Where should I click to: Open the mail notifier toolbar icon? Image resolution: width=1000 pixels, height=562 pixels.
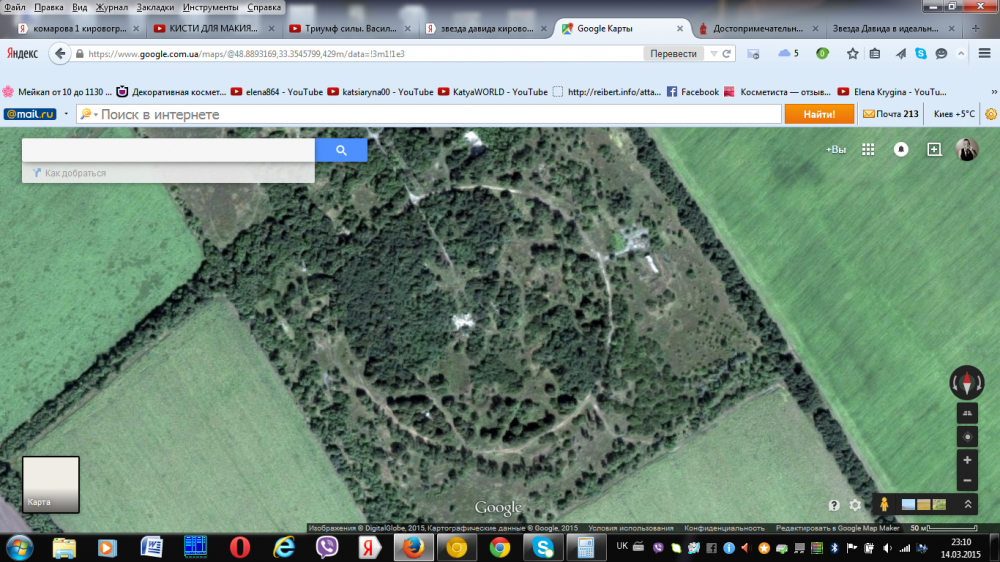point(753,54)
